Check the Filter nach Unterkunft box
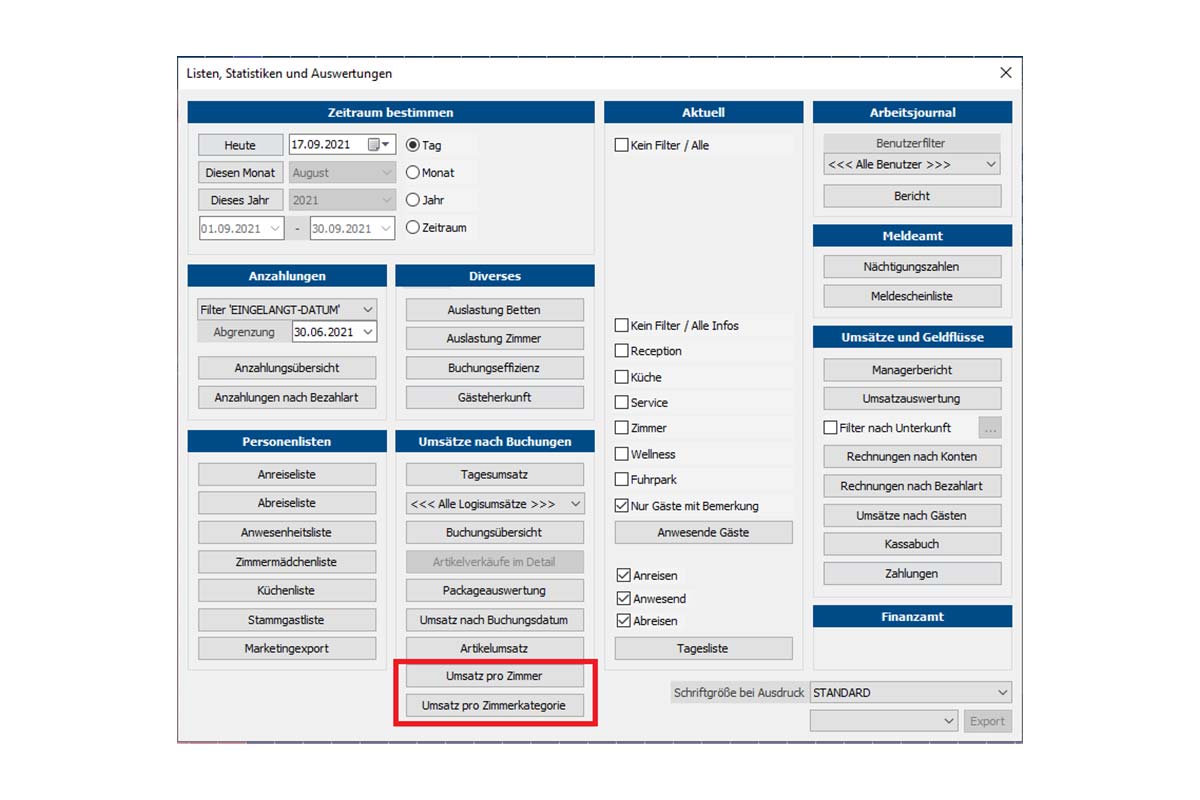This screenshot has height=800, width=1200. [x=830, y=428]
